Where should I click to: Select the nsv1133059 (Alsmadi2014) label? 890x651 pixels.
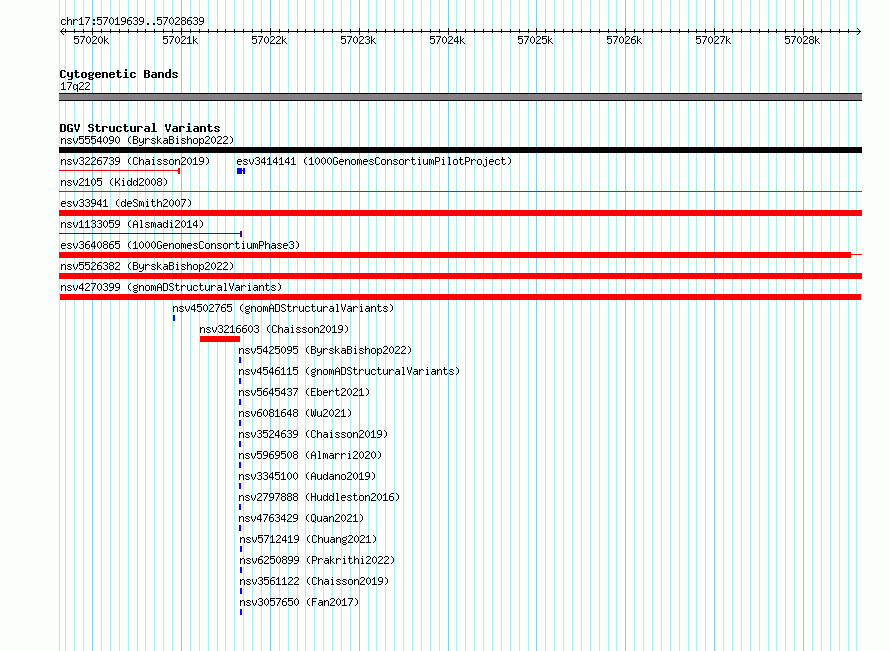(132, 224)
